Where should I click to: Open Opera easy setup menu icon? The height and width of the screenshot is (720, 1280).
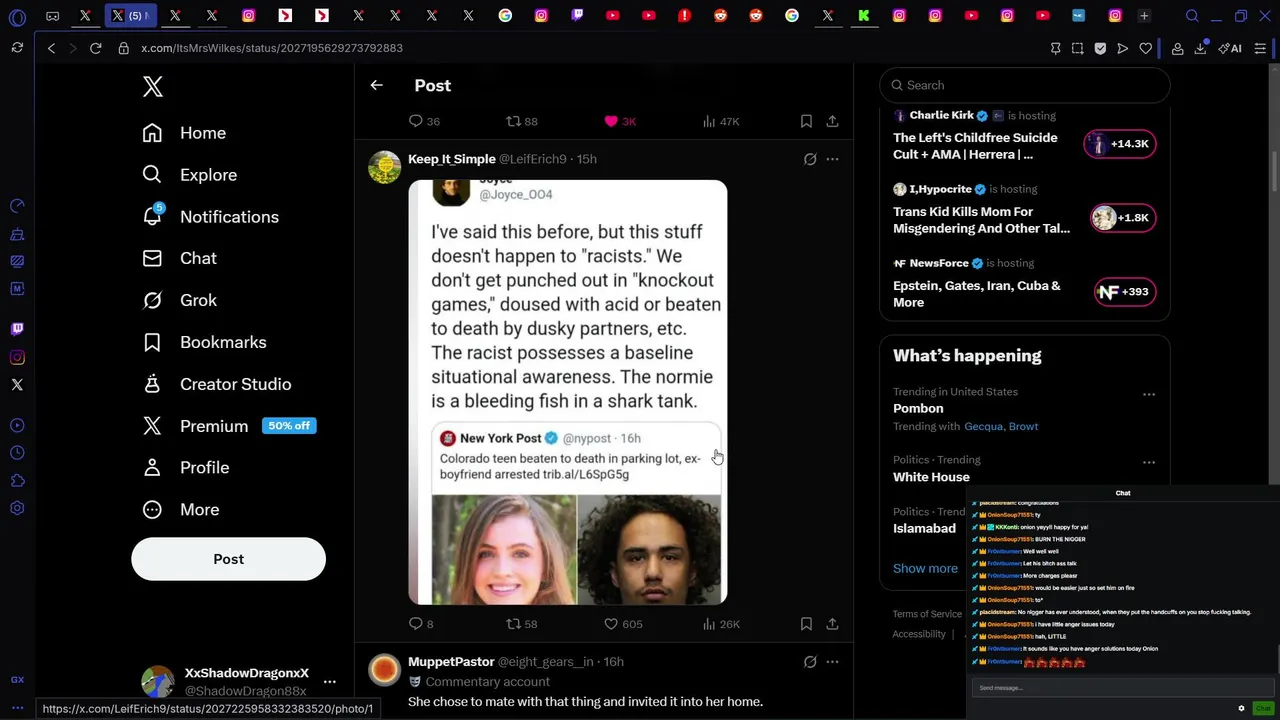point(1260,48)
